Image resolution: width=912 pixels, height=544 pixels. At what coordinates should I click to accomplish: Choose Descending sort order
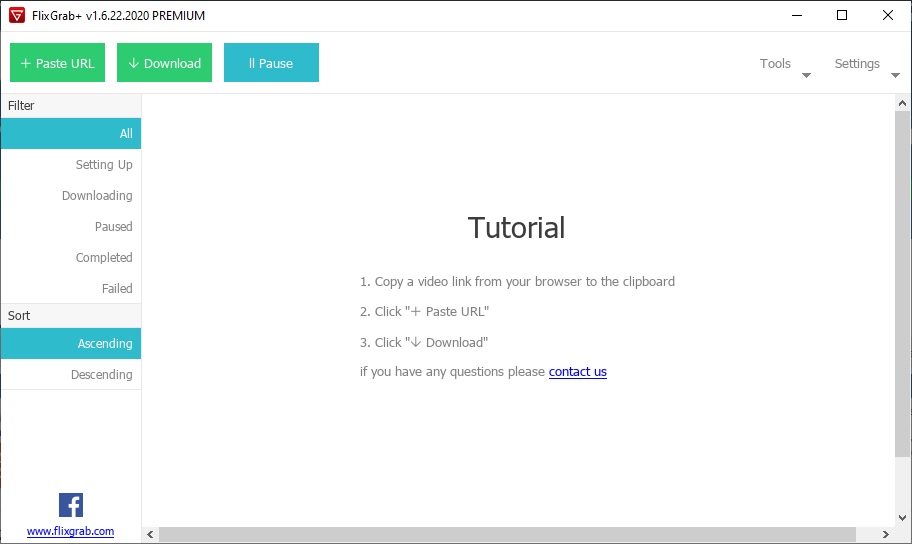coord(71,374)
